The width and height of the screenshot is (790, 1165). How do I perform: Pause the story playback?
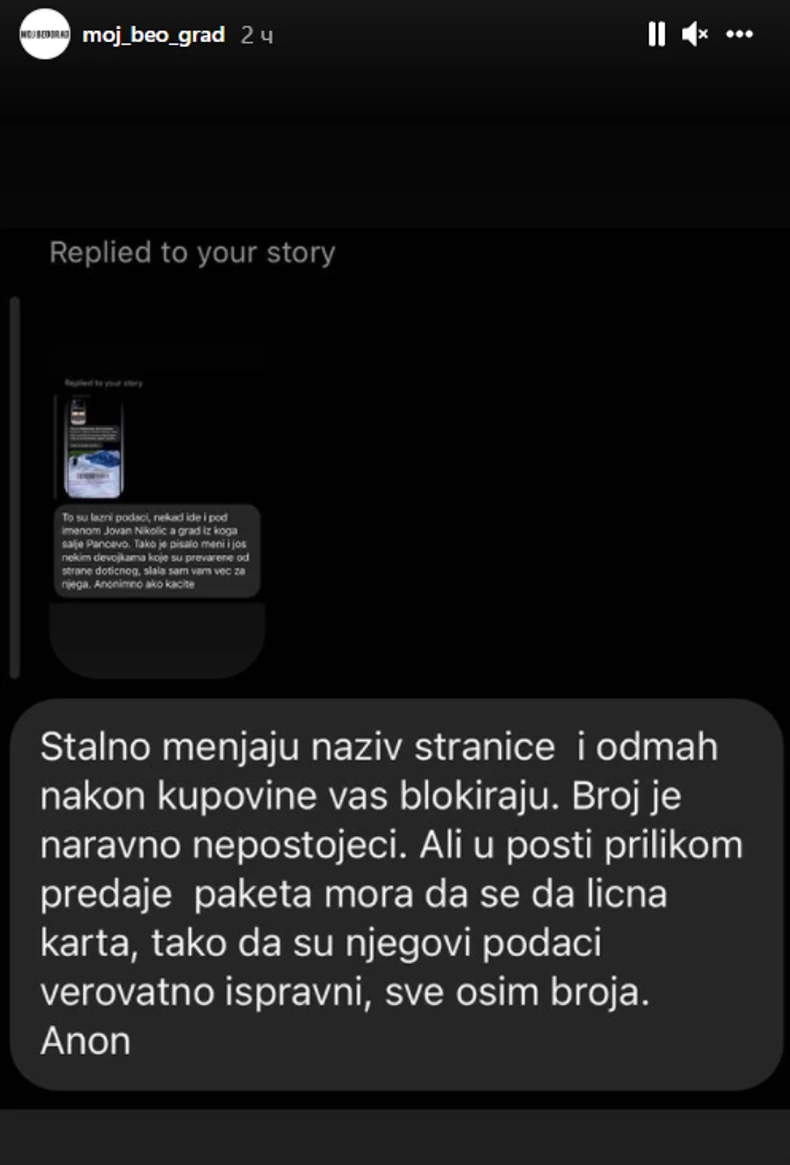(656, 34)
